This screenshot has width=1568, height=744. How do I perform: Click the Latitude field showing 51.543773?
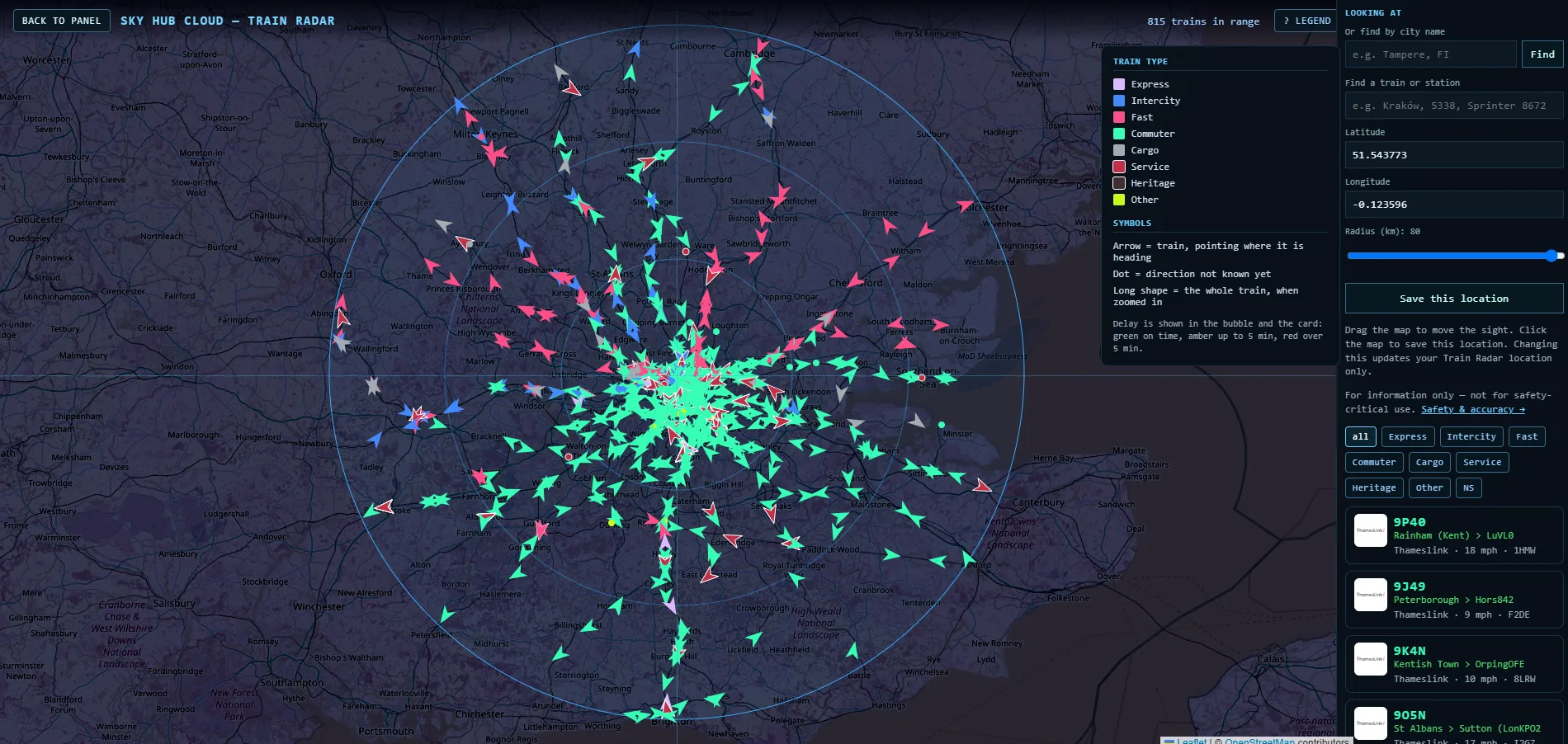tap(1454, 155)
